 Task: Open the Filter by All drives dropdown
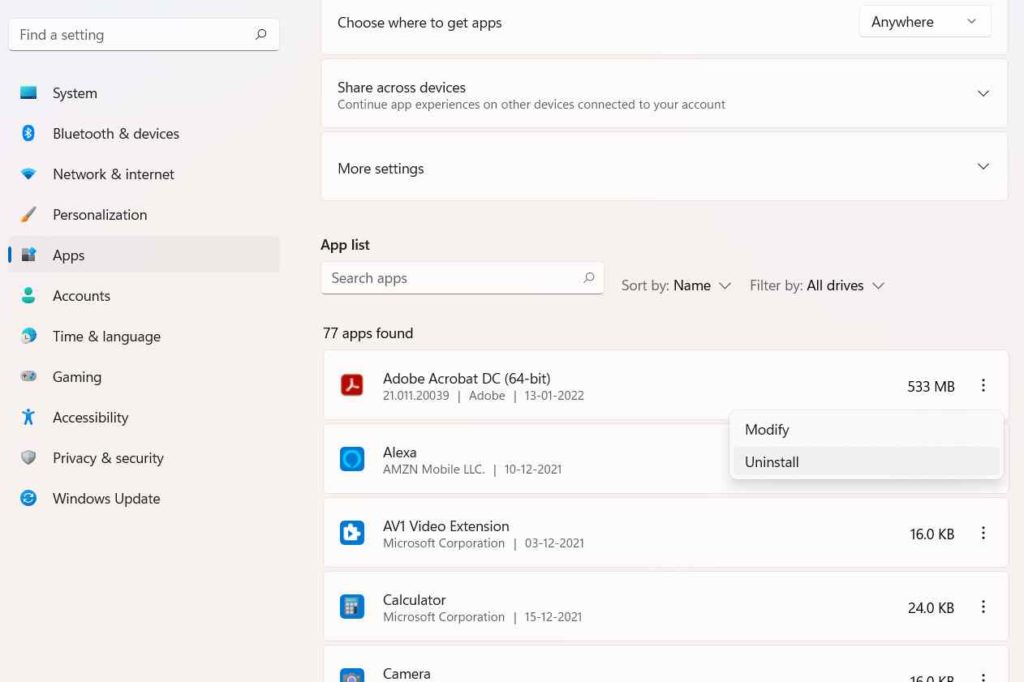pyautogui.click(x=817, y=285)
